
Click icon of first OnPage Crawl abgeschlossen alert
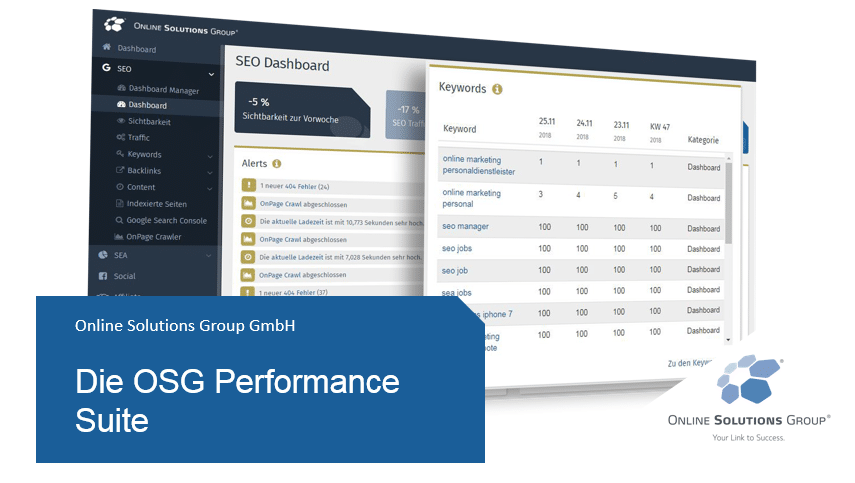[x=249, y=203]
